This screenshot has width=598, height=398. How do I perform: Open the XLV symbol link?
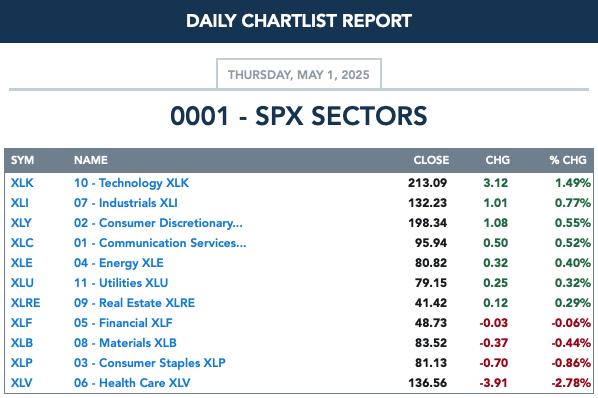tap(21, 383)
